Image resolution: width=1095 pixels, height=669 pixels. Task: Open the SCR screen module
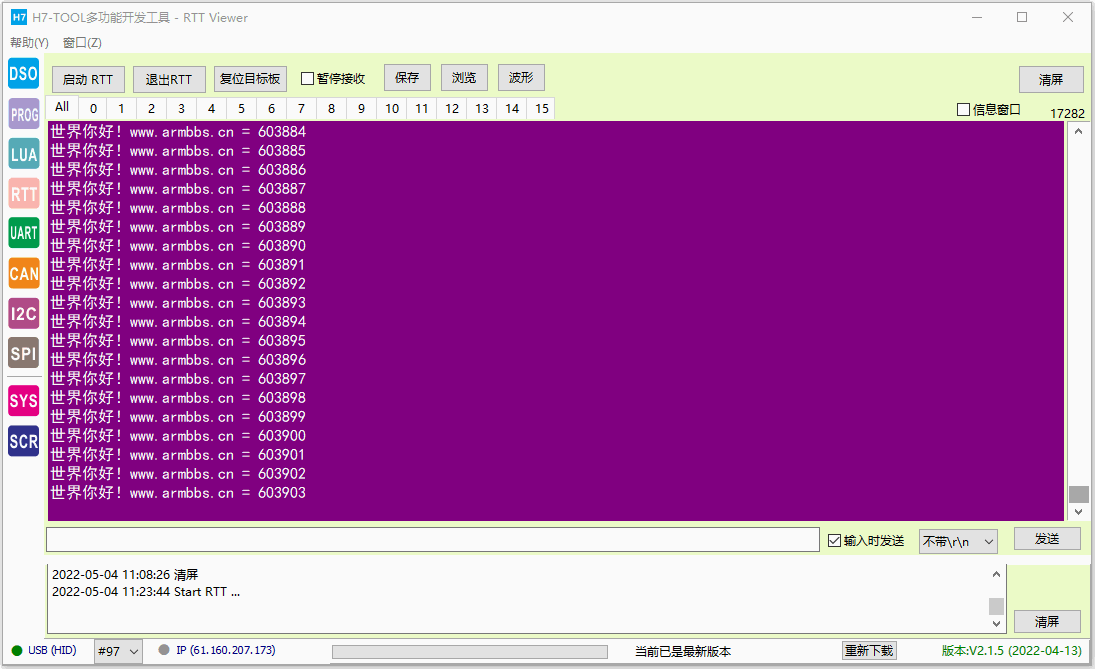24,441
